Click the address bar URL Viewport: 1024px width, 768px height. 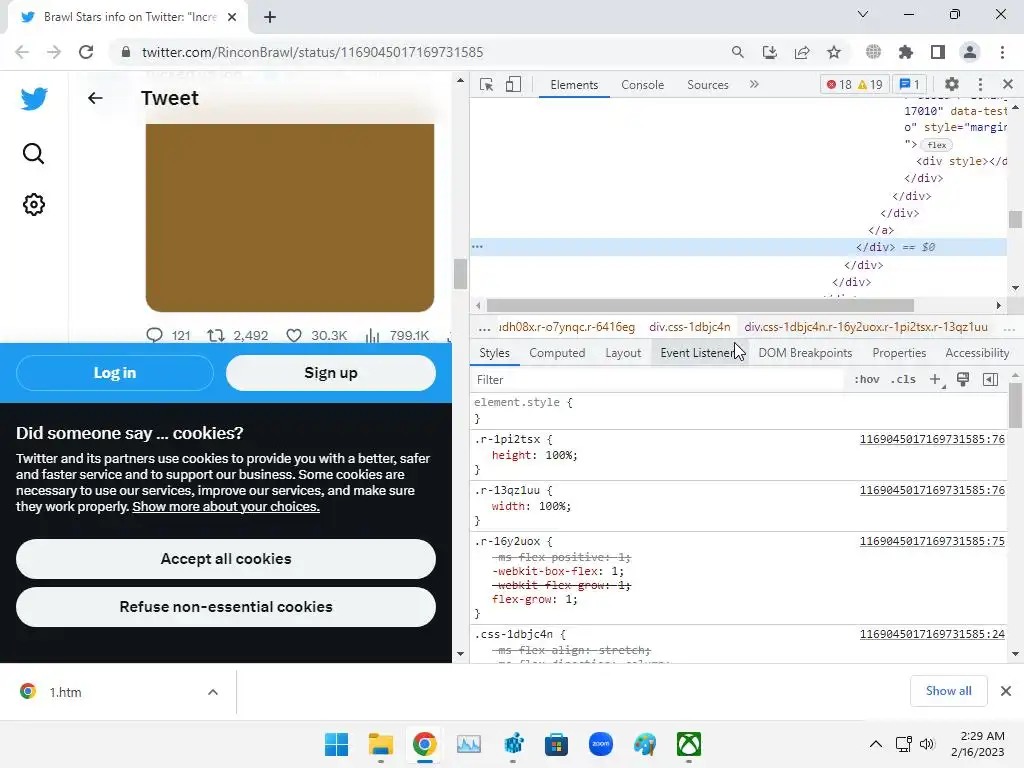pyautogui.click(x=312, y=52)
